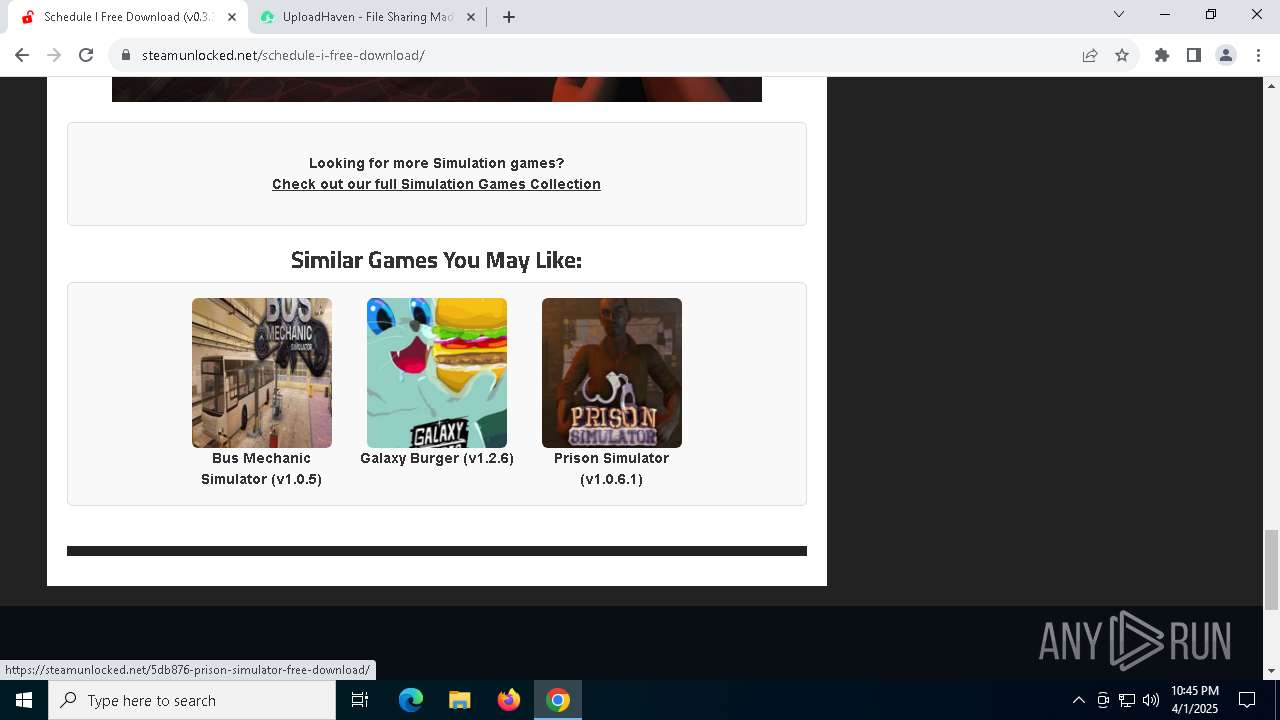Click the forward navigation arrow
The image size is (1280, 720).
[54, 55]
